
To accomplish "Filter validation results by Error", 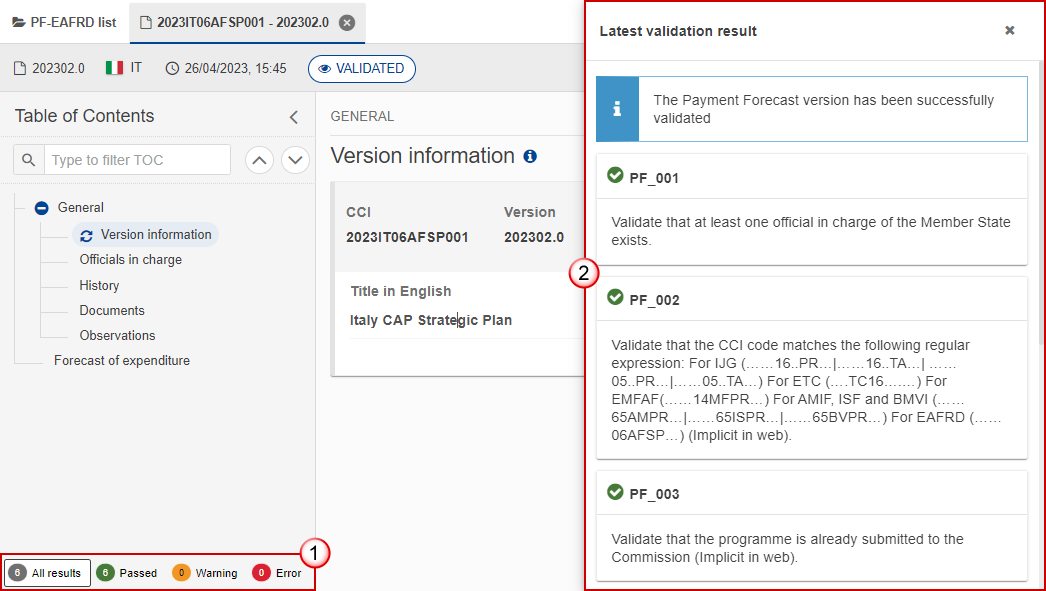I will tap(277, 573).
